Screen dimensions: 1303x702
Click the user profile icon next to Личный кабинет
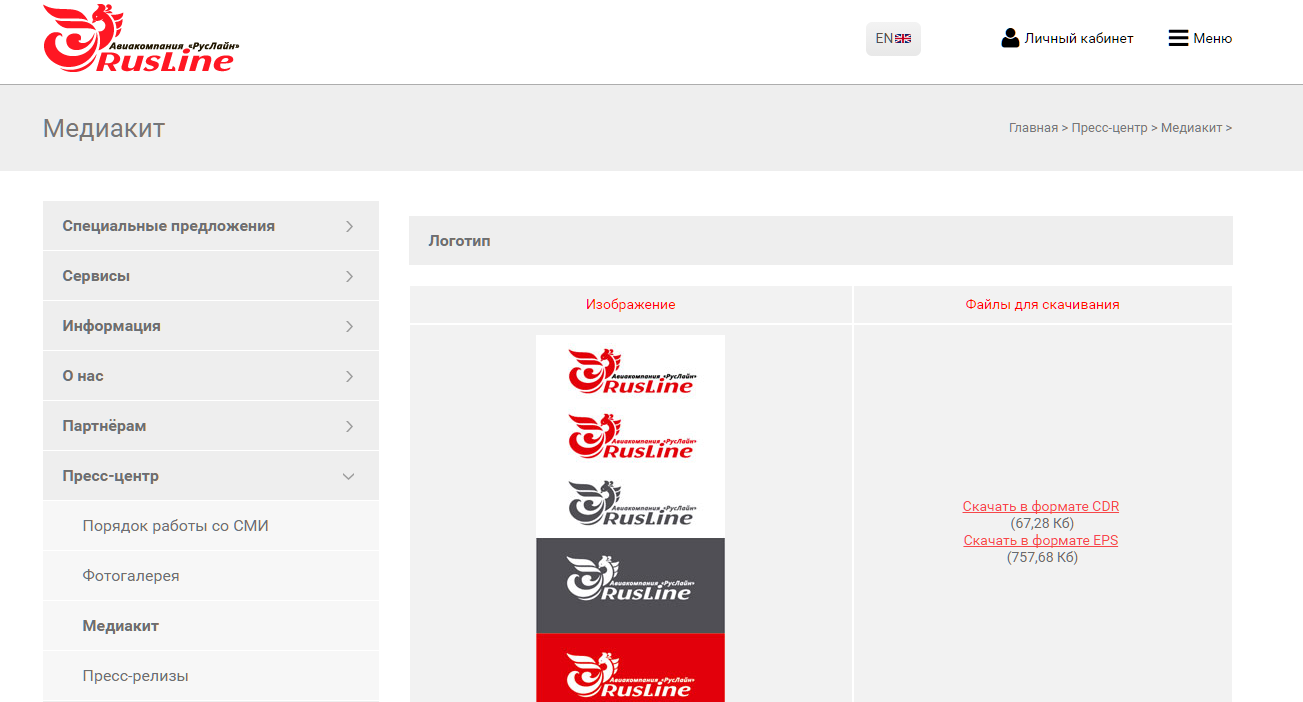pyautogui.click(x=1010, y=38)
